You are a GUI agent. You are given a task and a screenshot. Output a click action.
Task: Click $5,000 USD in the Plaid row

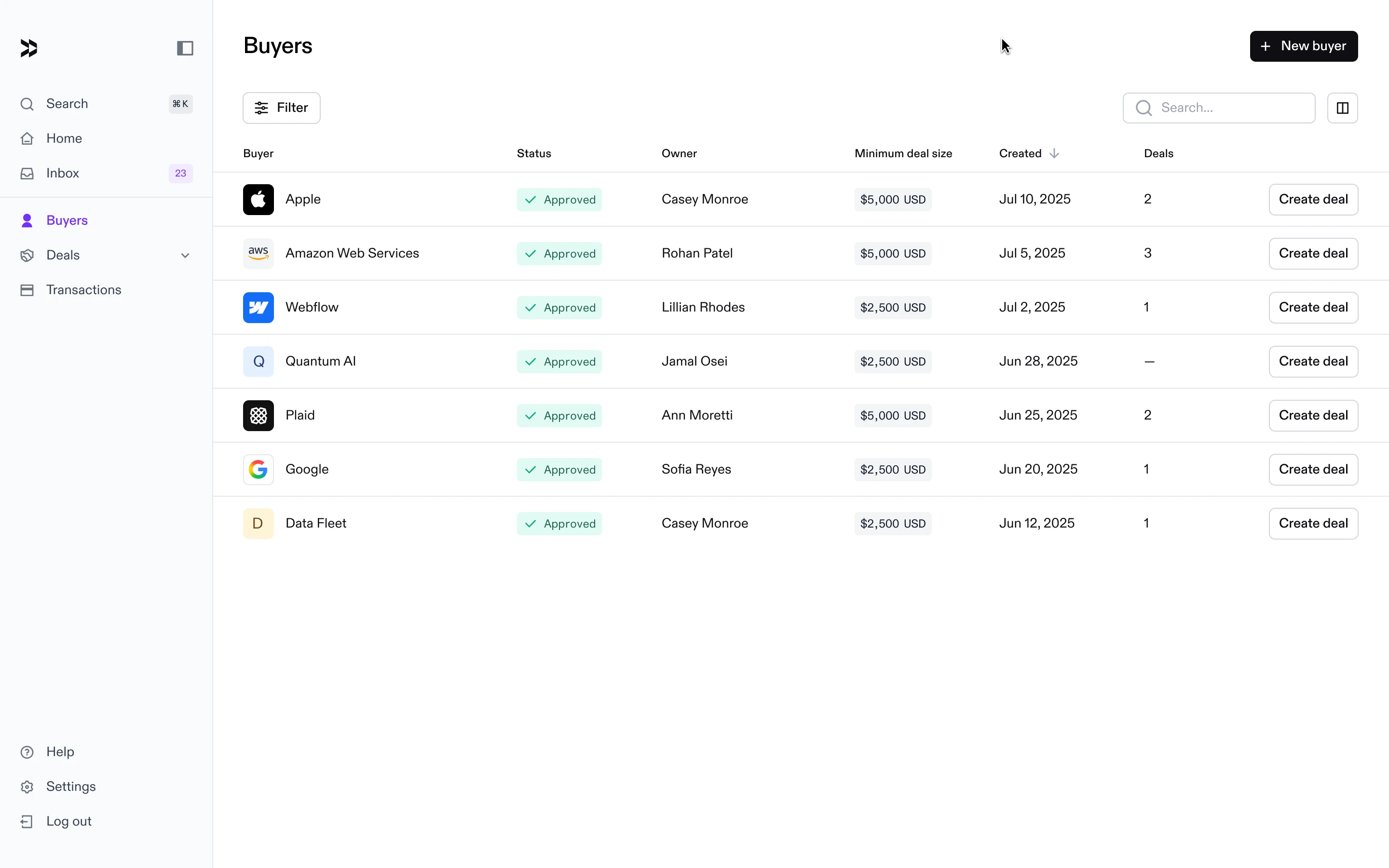893,416
